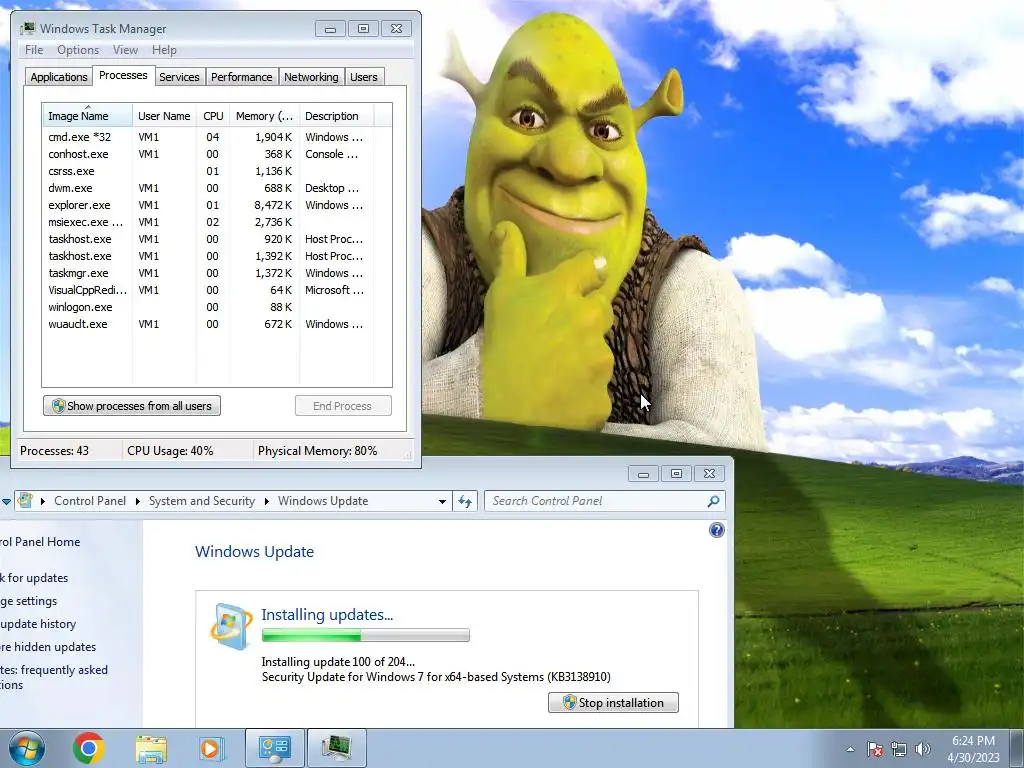Expand the arrow before Control Panel breadcrumb
The width and height of the screenshot is (1024, 768).
pos(43,502)
